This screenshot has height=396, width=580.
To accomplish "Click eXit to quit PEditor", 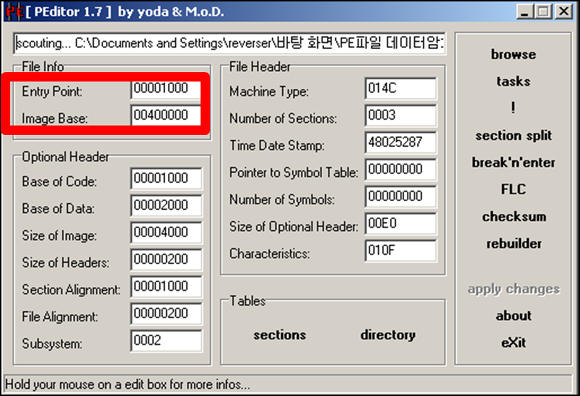I will [x=513, y=343].
